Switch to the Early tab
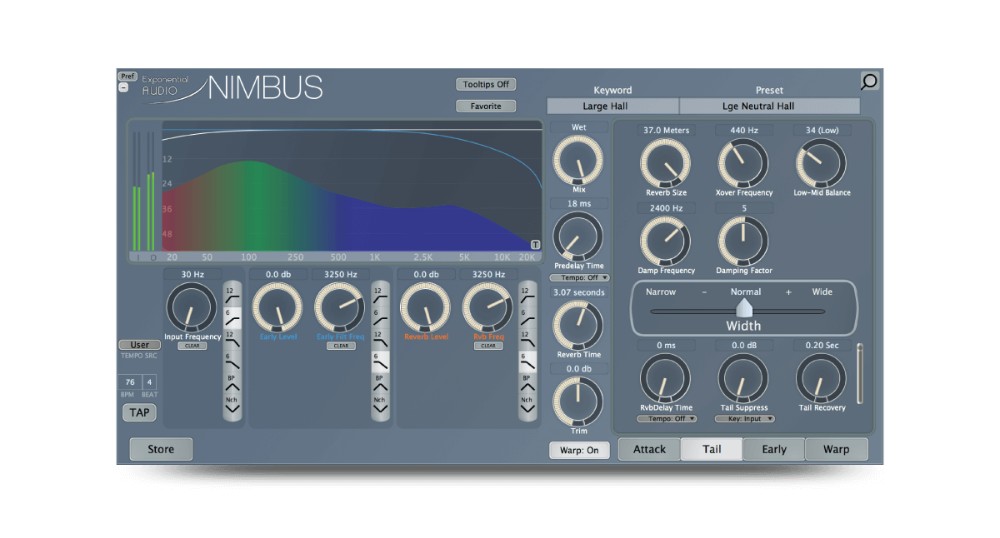Image resolution: width=1000 pixels, height=538 pixels. click(x=774, y=449)
